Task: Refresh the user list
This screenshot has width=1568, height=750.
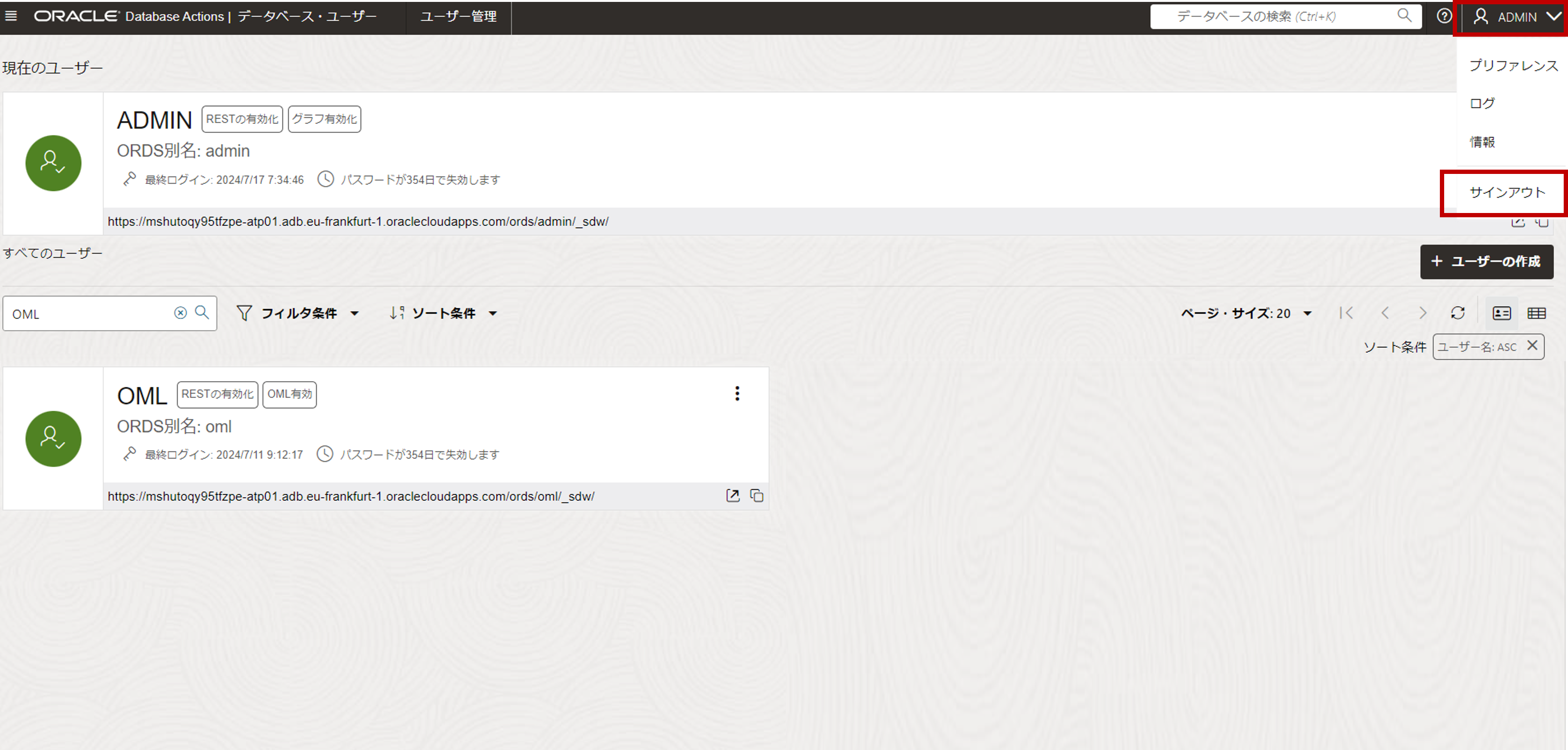Action: (x=1457, y=313)
